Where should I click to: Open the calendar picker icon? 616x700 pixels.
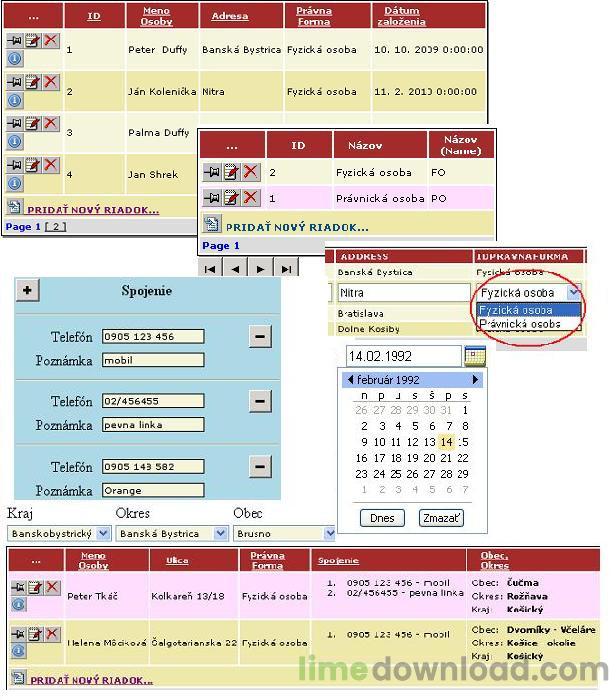475,356
